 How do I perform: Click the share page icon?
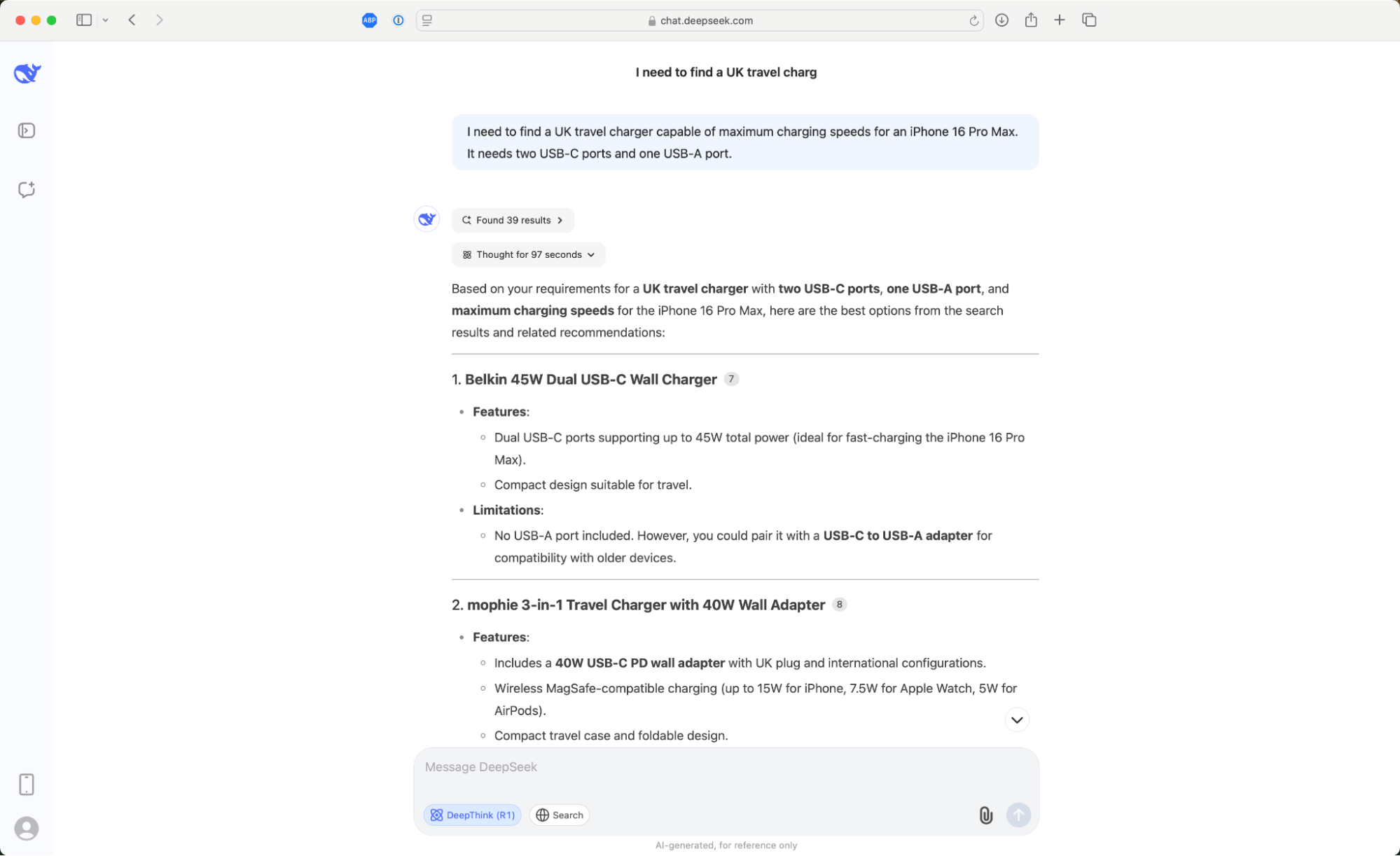click(1031, 20)
